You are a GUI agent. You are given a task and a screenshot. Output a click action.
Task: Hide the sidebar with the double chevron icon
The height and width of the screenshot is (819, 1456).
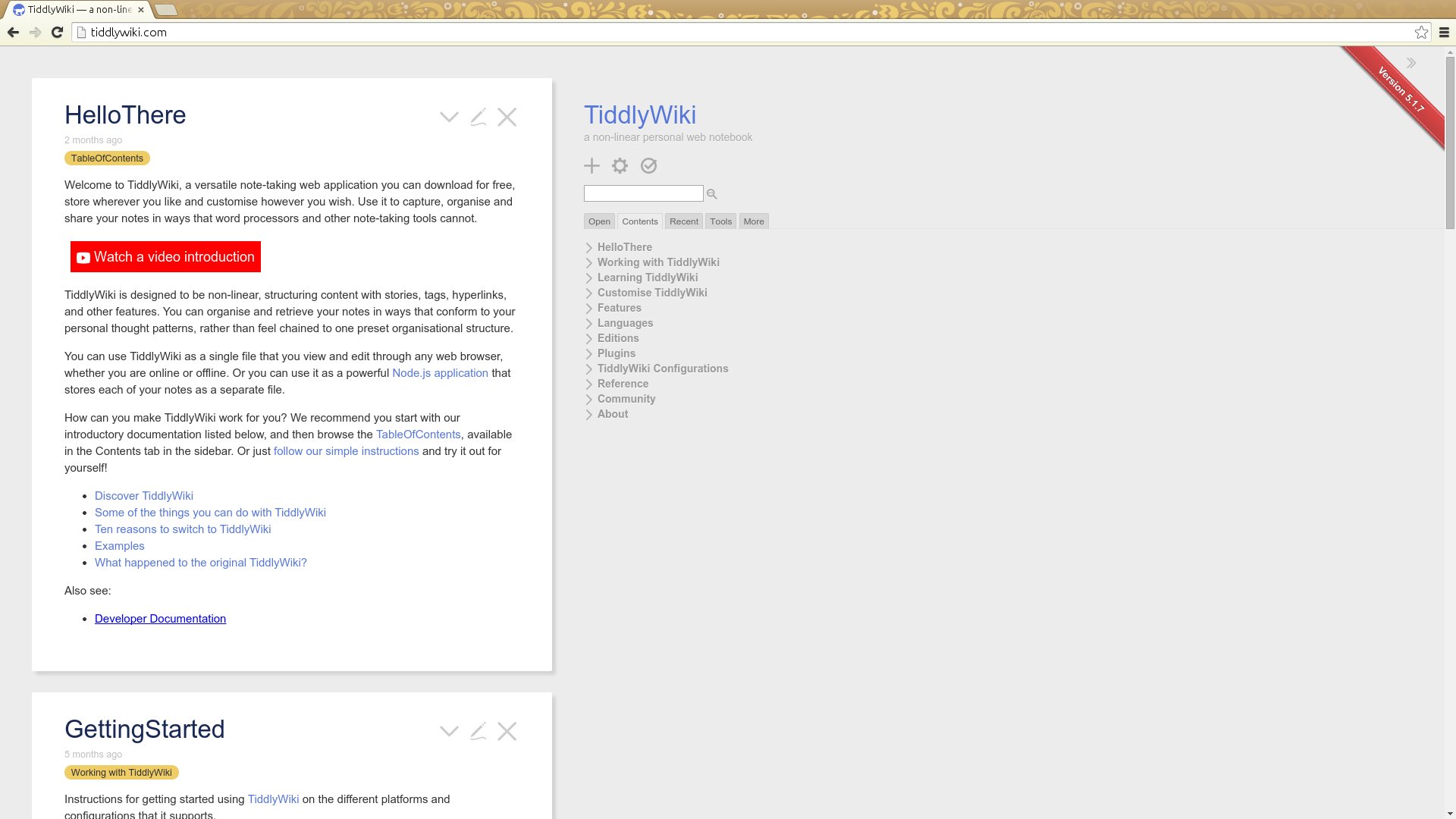pyautogui.click(x=1411, y=63)
